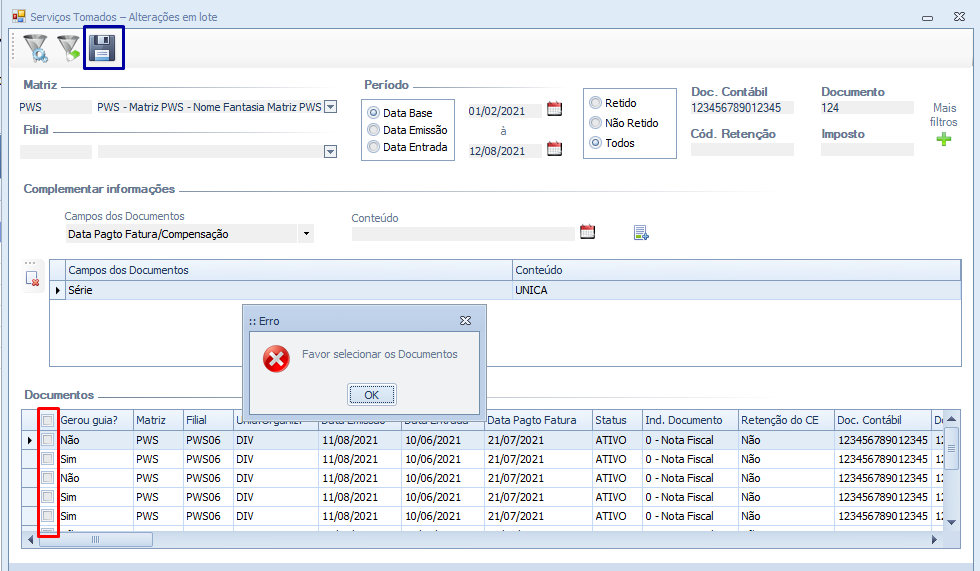Check the select-all documents header checkbox
The height and width of the screenshot is (571, 980).
tap(48, 421)
